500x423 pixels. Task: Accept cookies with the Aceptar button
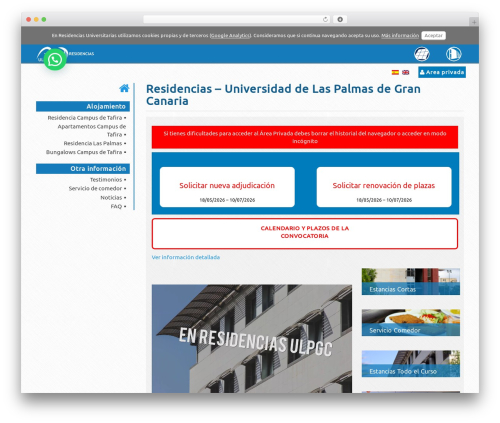coord(433,35)
